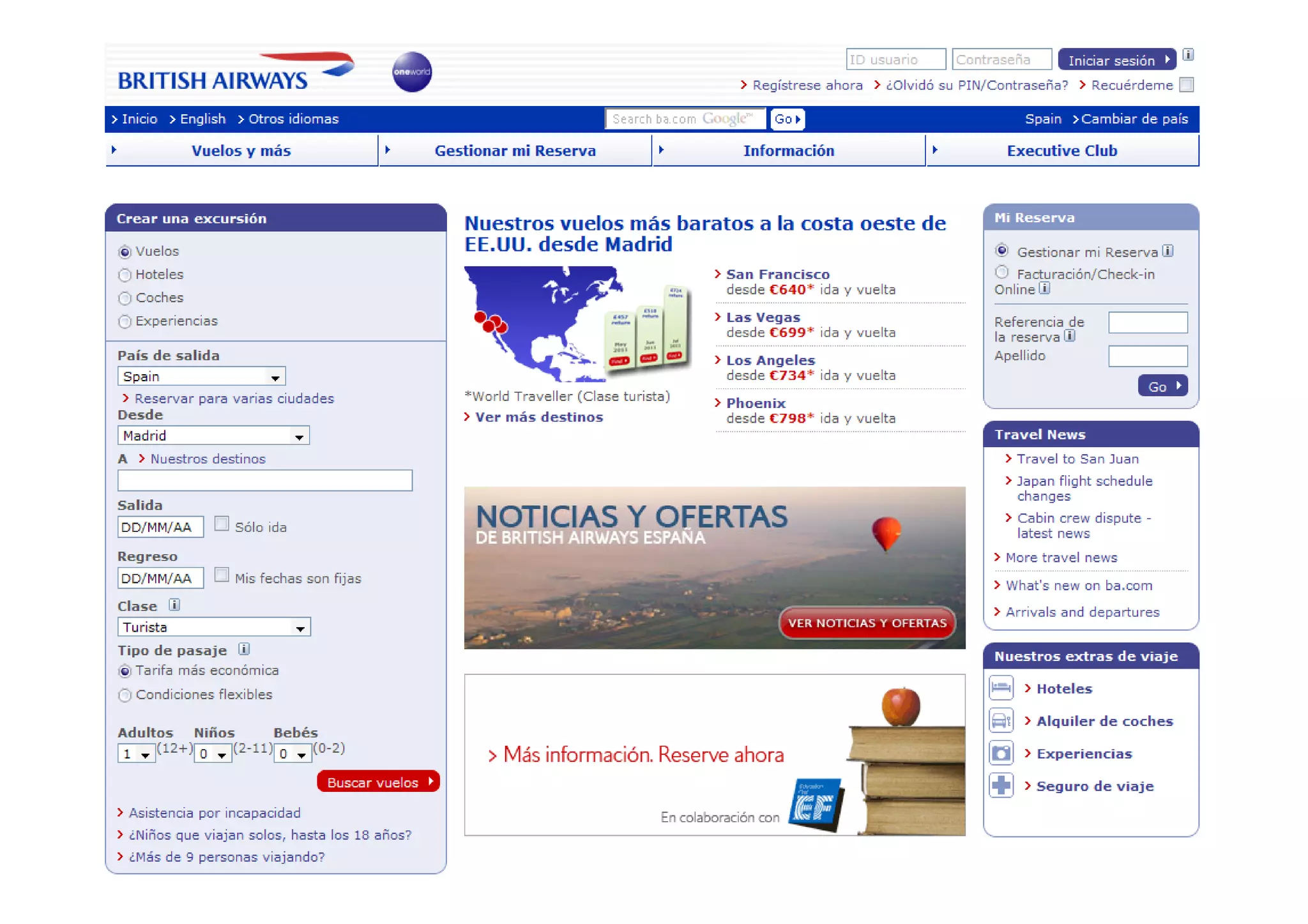
Task: Select Condiciones flexibles radio button
Action: pos(125,695)
